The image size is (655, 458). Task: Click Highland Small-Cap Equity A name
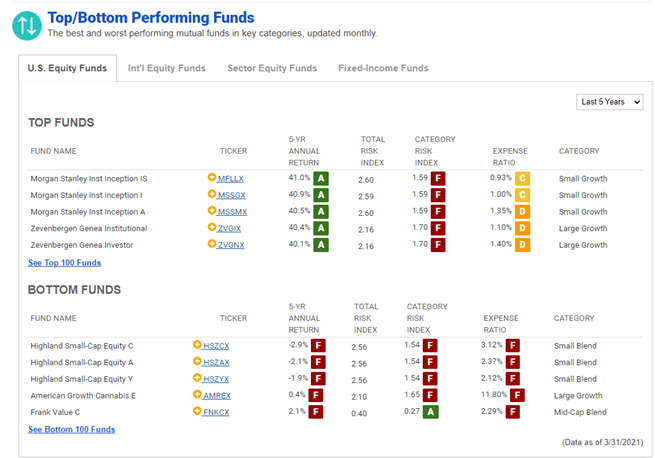click(x=81, y=363)
